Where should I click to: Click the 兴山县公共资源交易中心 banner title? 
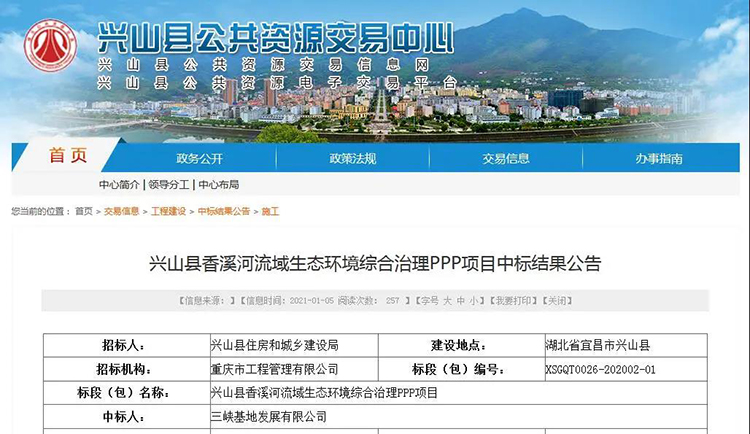click(x=275, y=38)
